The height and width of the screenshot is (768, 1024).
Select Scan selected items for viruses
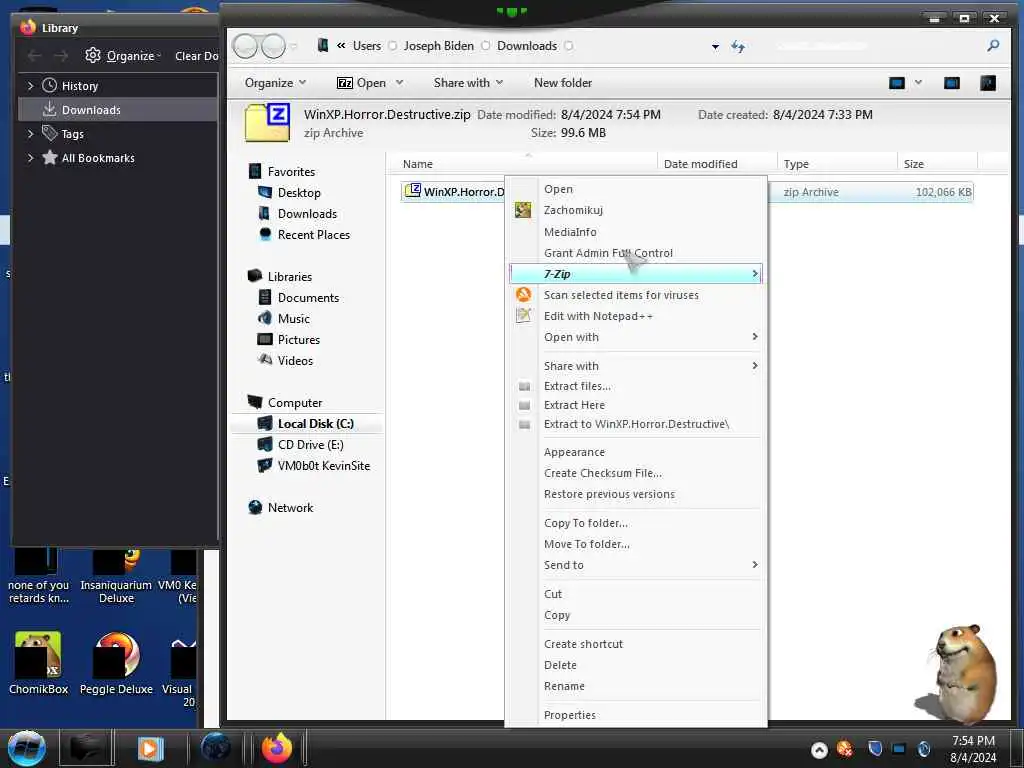[x=621, y=295]
